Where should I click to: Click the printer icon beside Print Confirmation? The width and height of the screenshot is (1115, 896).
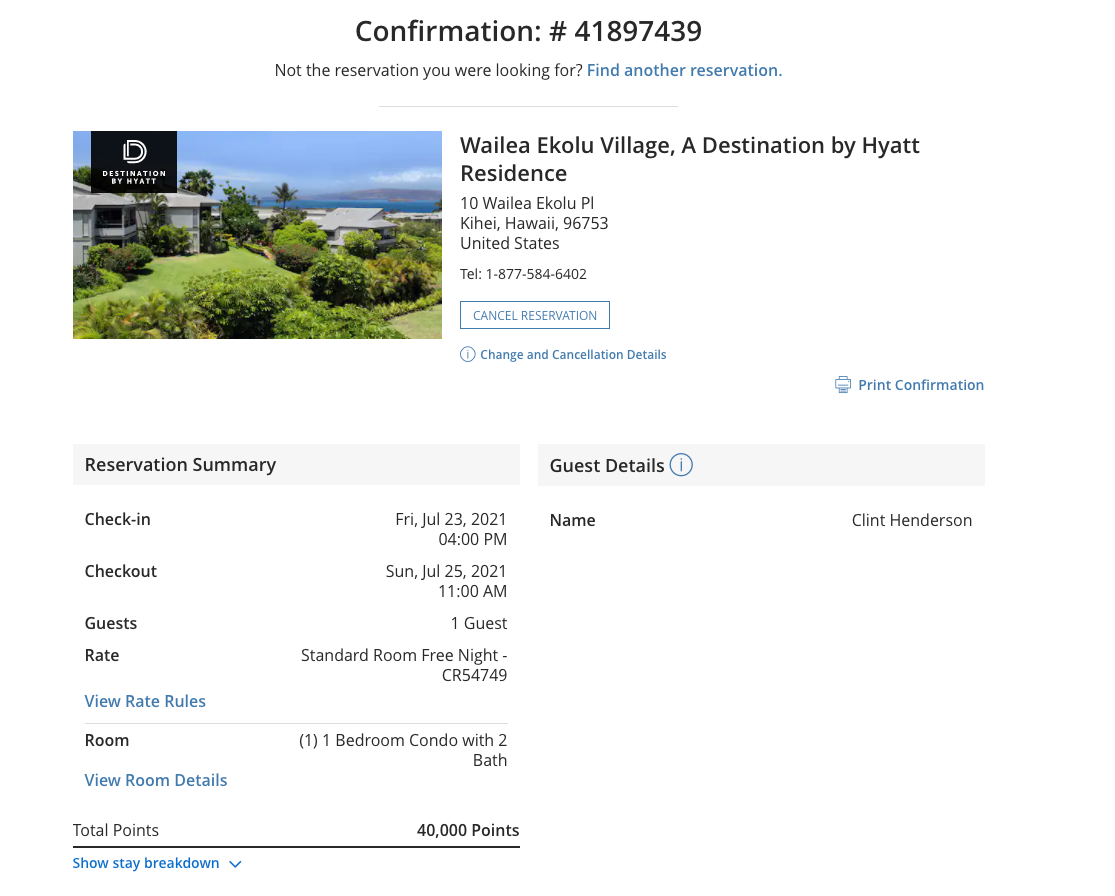coord(843,384)
